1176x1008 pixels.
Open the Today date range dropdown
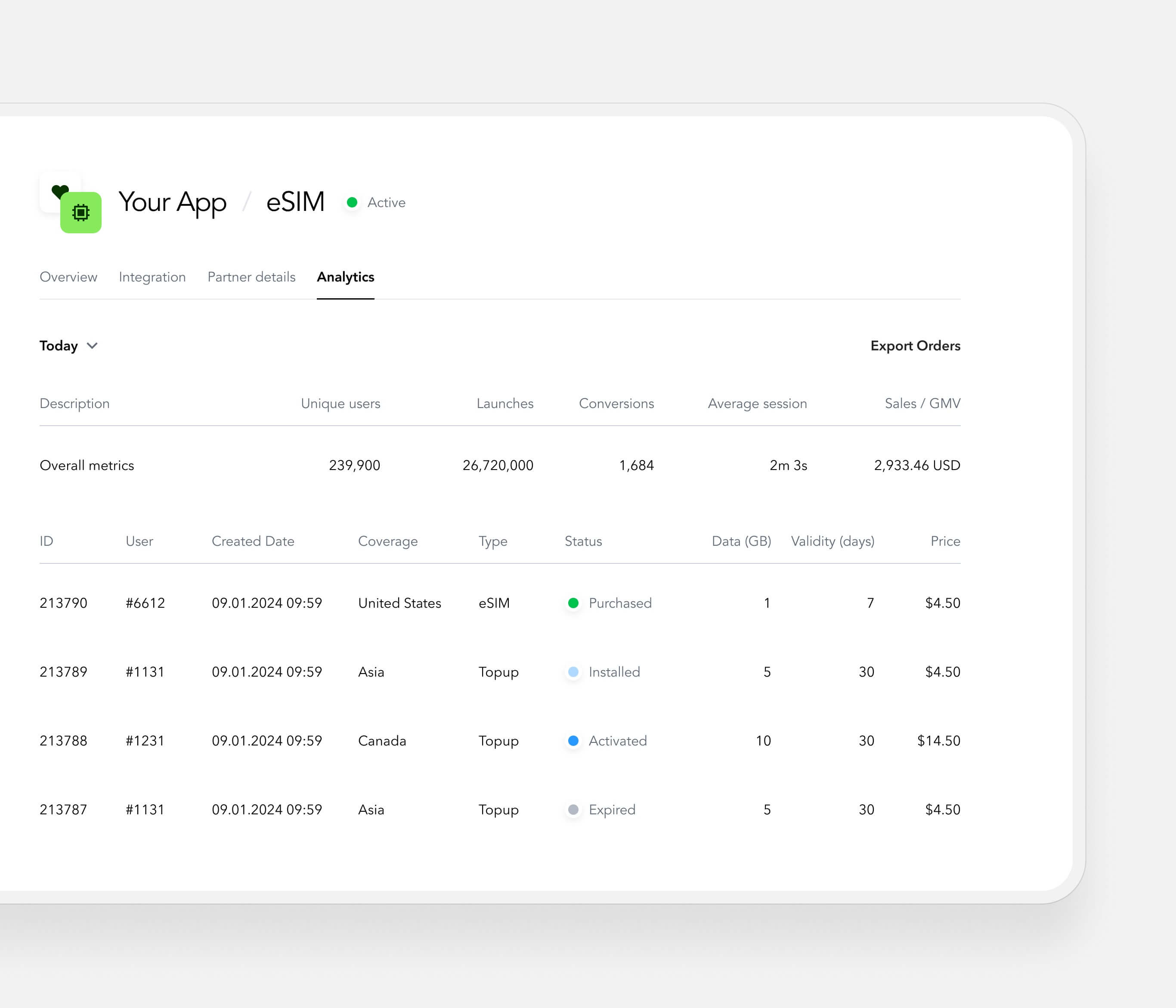coord(59,346)
